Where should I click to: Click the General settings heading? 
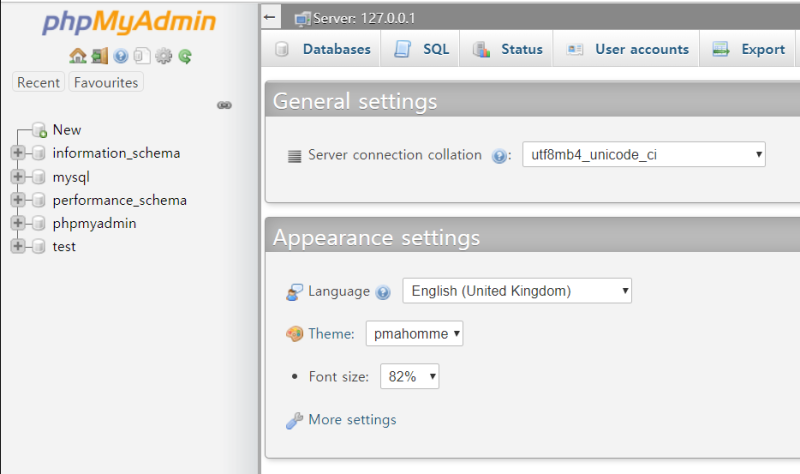point(355,101)
